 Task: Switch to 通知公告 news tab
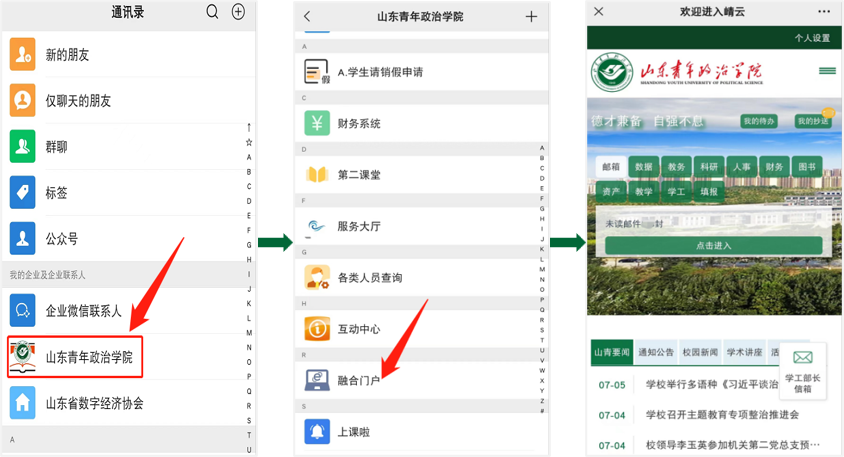pyautogui.click(x=656, y=353)
